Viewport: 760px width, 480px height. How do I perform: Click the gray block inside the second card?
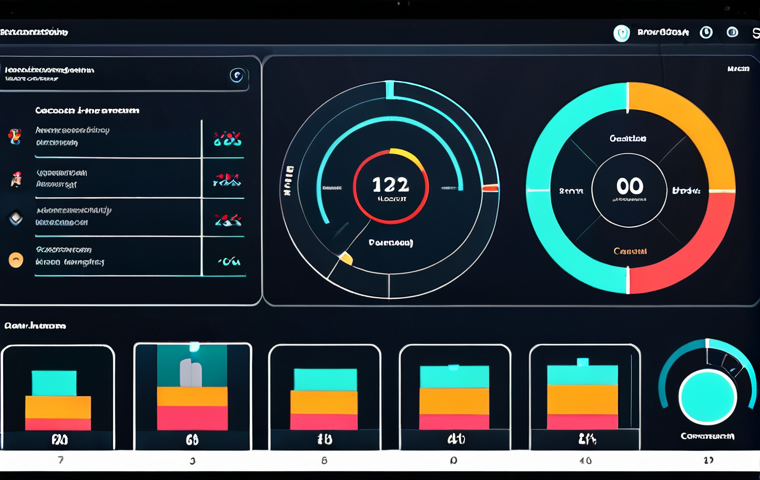[191, 373]
